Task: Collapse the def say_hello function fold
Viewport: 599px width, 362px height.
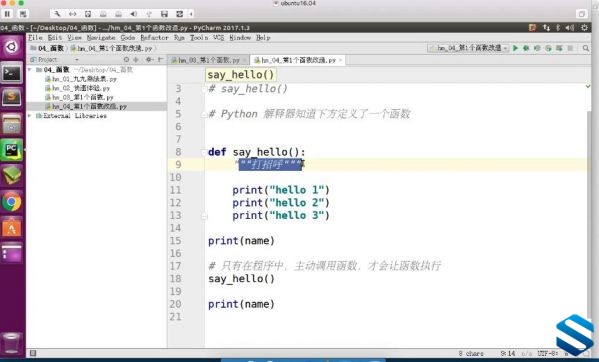Action: pyautogui.click(x=204, y=152)
